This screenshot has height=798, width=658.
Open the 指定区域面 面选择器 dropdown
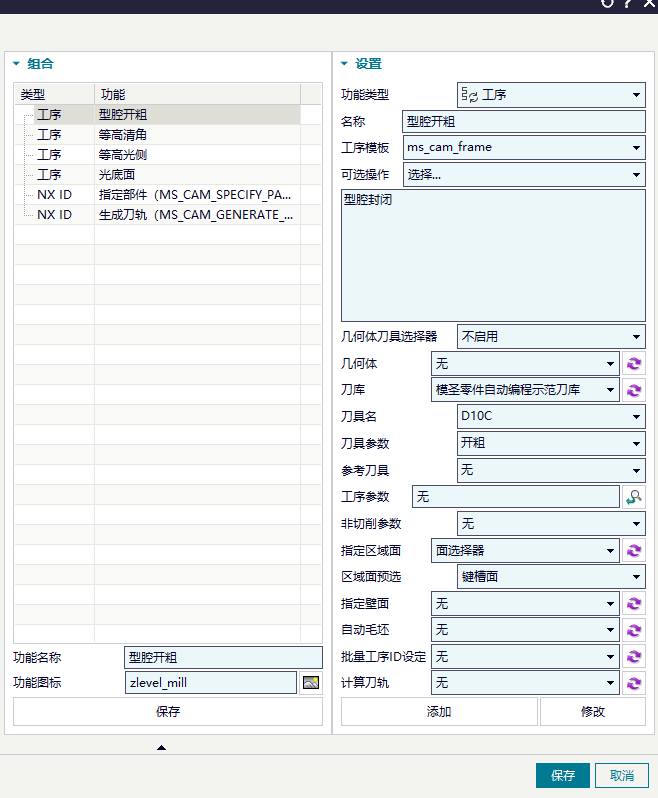tap(525, 551)
